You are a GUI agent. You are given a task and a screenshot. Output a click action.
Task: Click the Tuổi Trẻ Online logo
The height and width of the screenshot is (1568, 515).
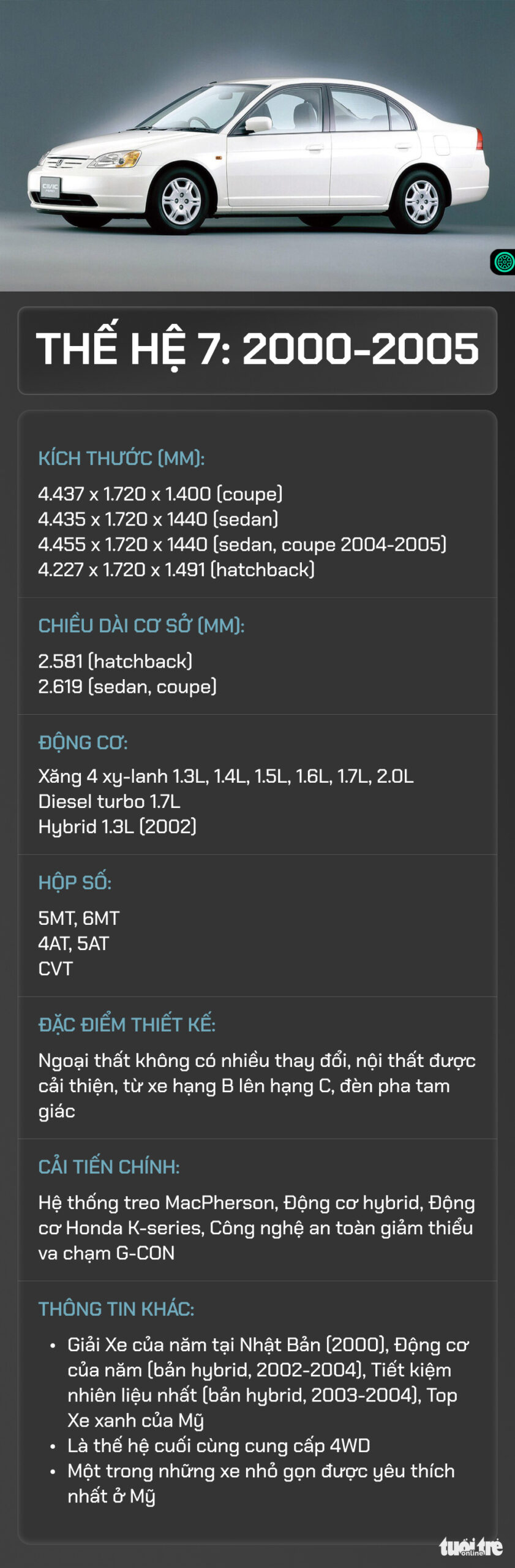coord(470,1547)
